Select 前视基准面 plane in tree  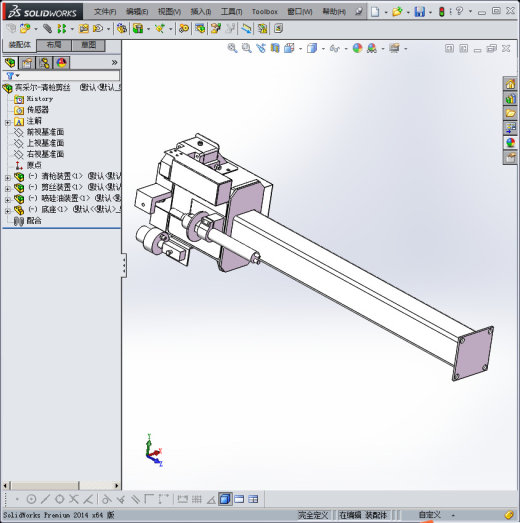(45, 132)
